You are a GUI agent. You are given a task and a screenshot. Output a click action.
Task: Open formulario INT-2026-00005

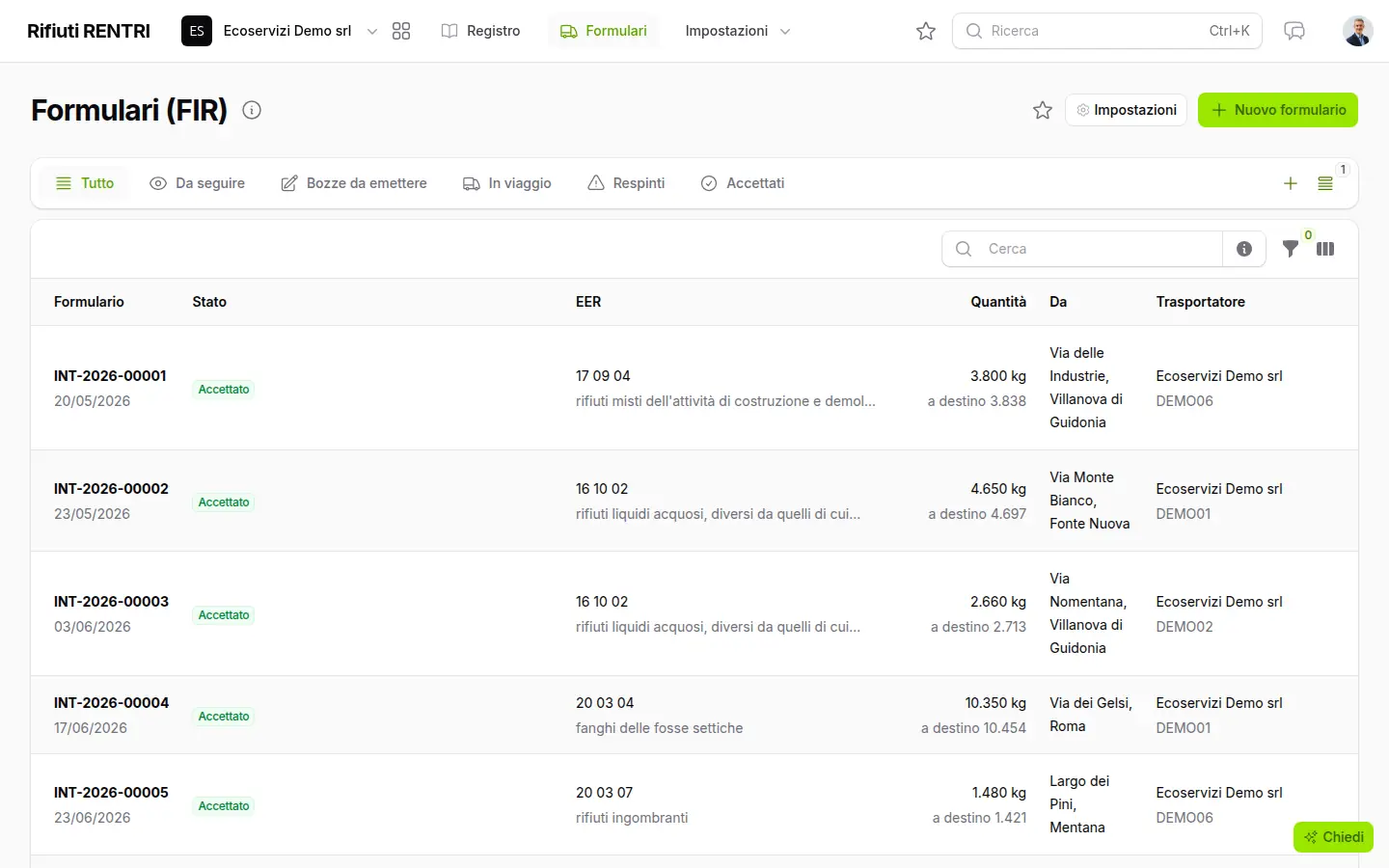click(x=111, y=793)
